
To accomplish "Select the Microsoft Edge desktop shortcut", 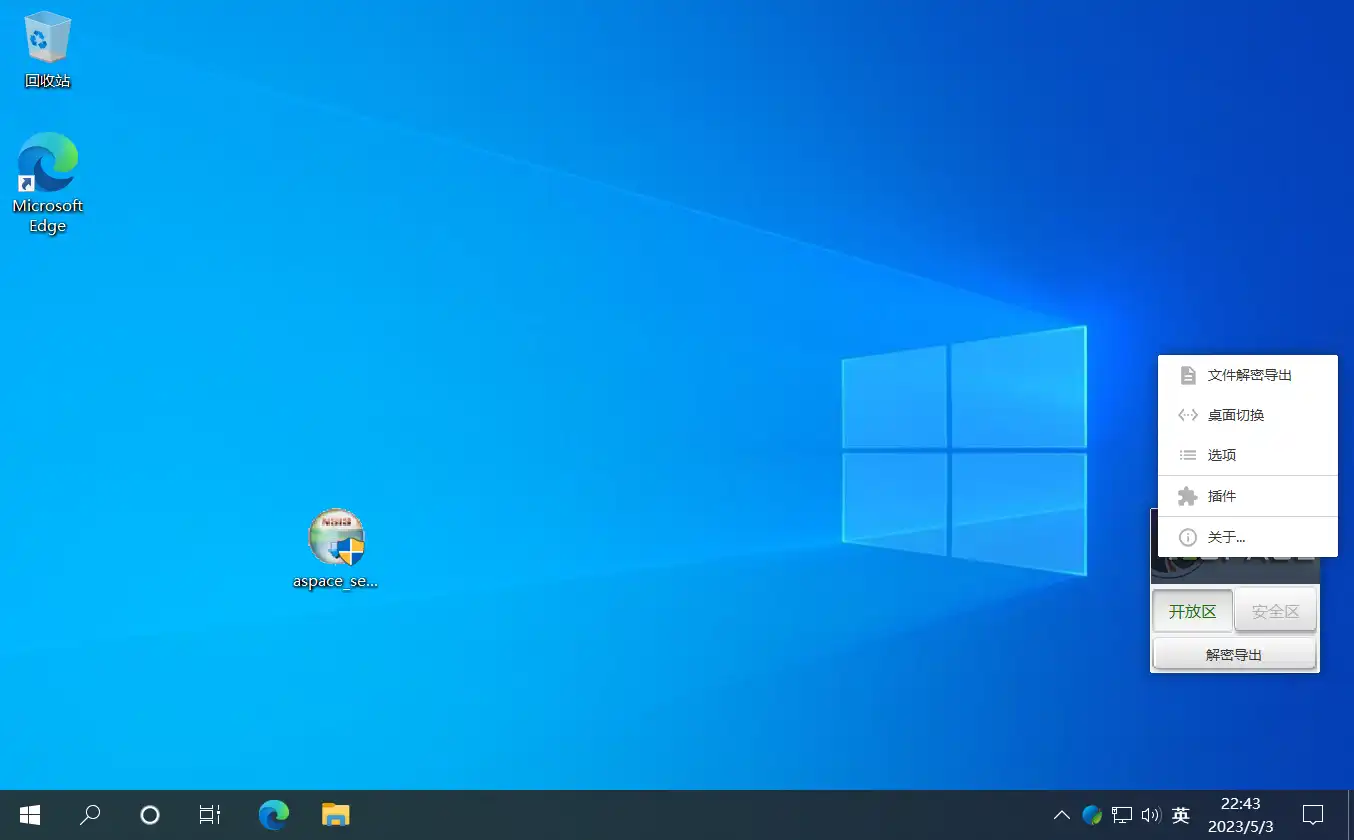I will (x=47, y=182).
